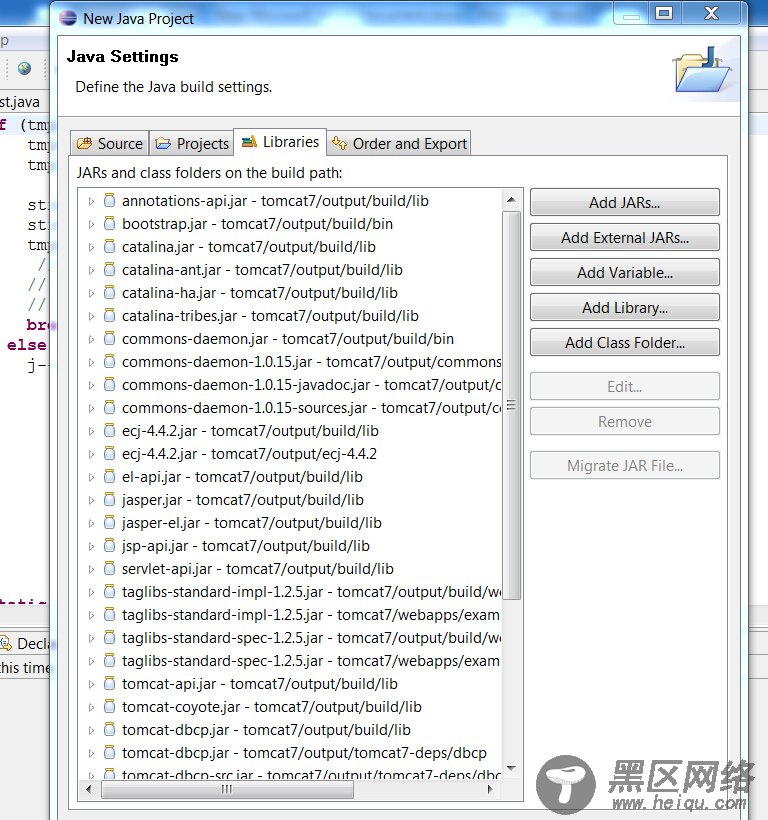Image resolution: width=768 pixels, height=820 pixels.
Task: Maximize the New Java Project dialog
Action: click(x=664, y=13)
